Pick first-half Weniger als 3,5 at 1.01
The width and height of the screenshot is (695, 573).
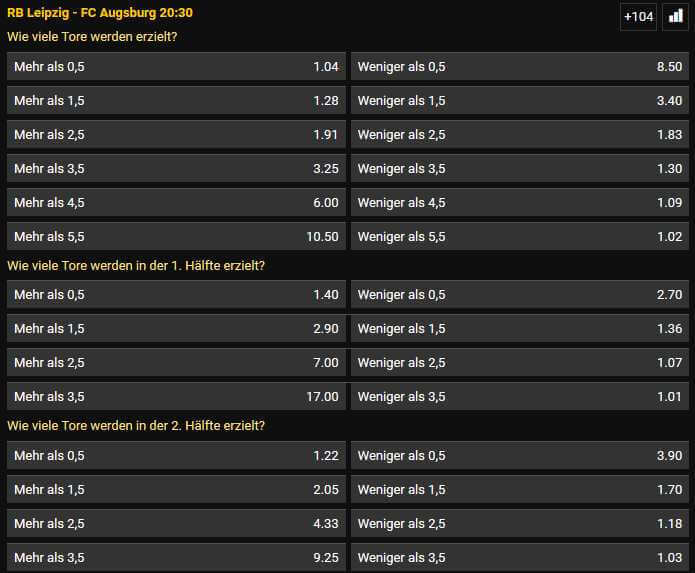point(519,397)
